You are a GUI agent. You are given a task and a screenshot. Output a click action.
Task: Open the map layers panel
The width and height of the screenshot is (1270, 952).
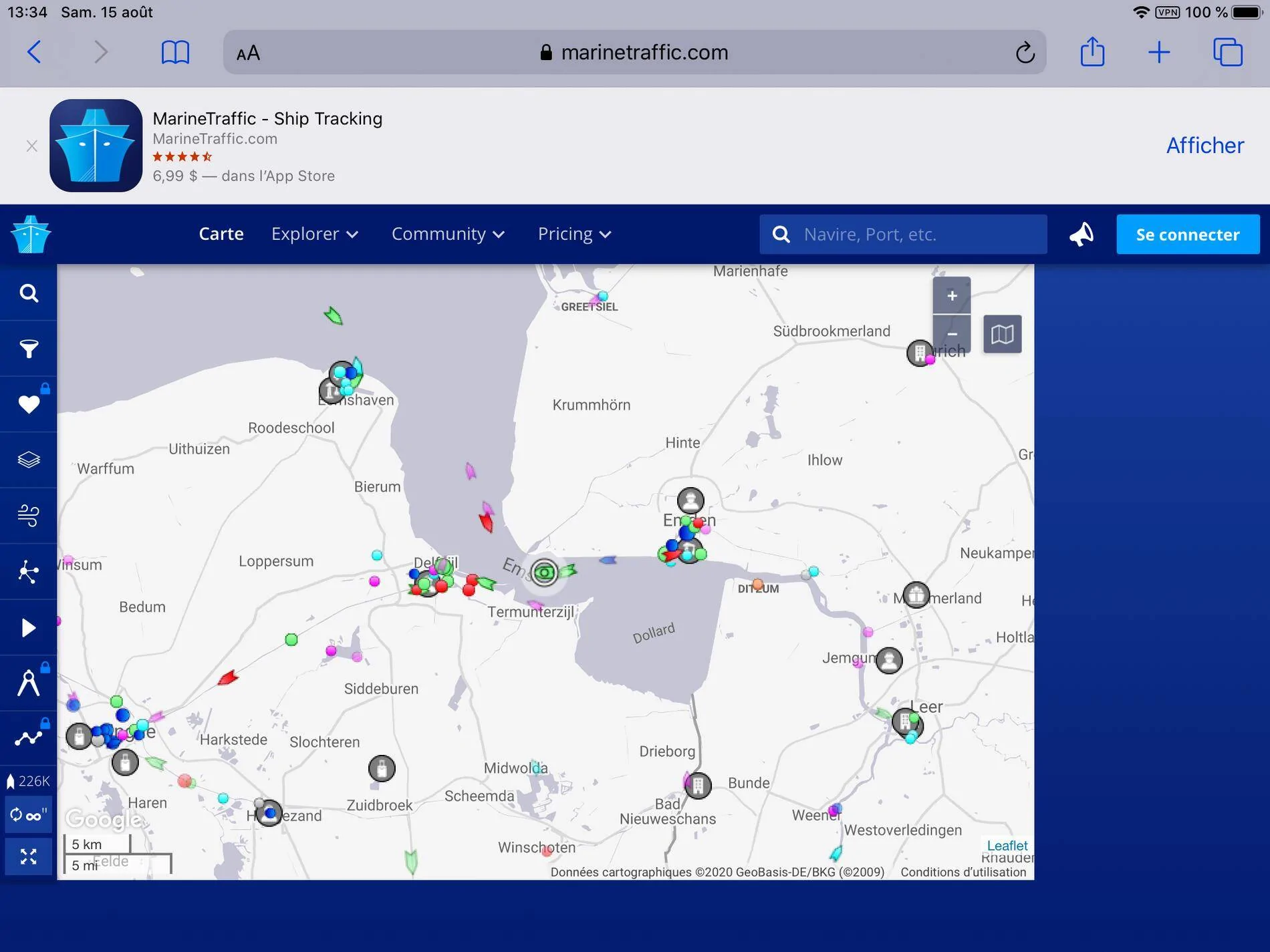pyautogui.click(x=28, y=460)
